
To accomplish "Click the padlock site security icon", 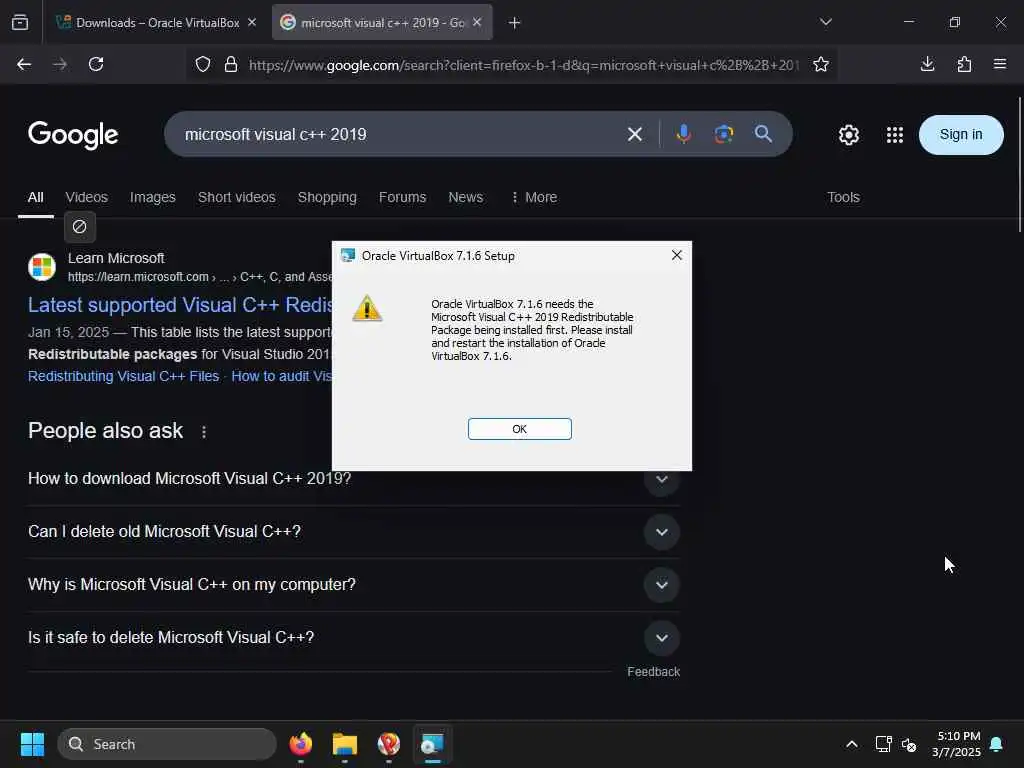I will (231, 64).
